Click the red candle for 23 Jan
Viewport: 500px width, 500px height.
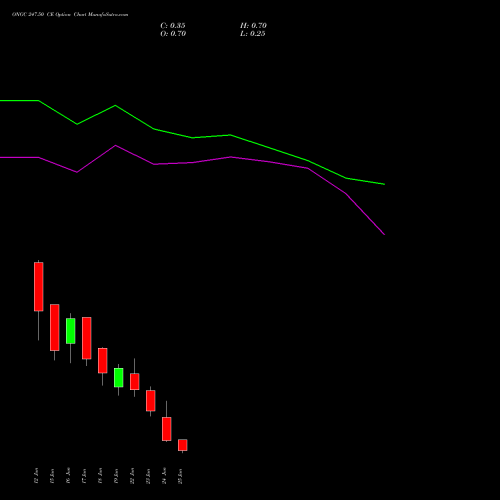click(151, 401)
